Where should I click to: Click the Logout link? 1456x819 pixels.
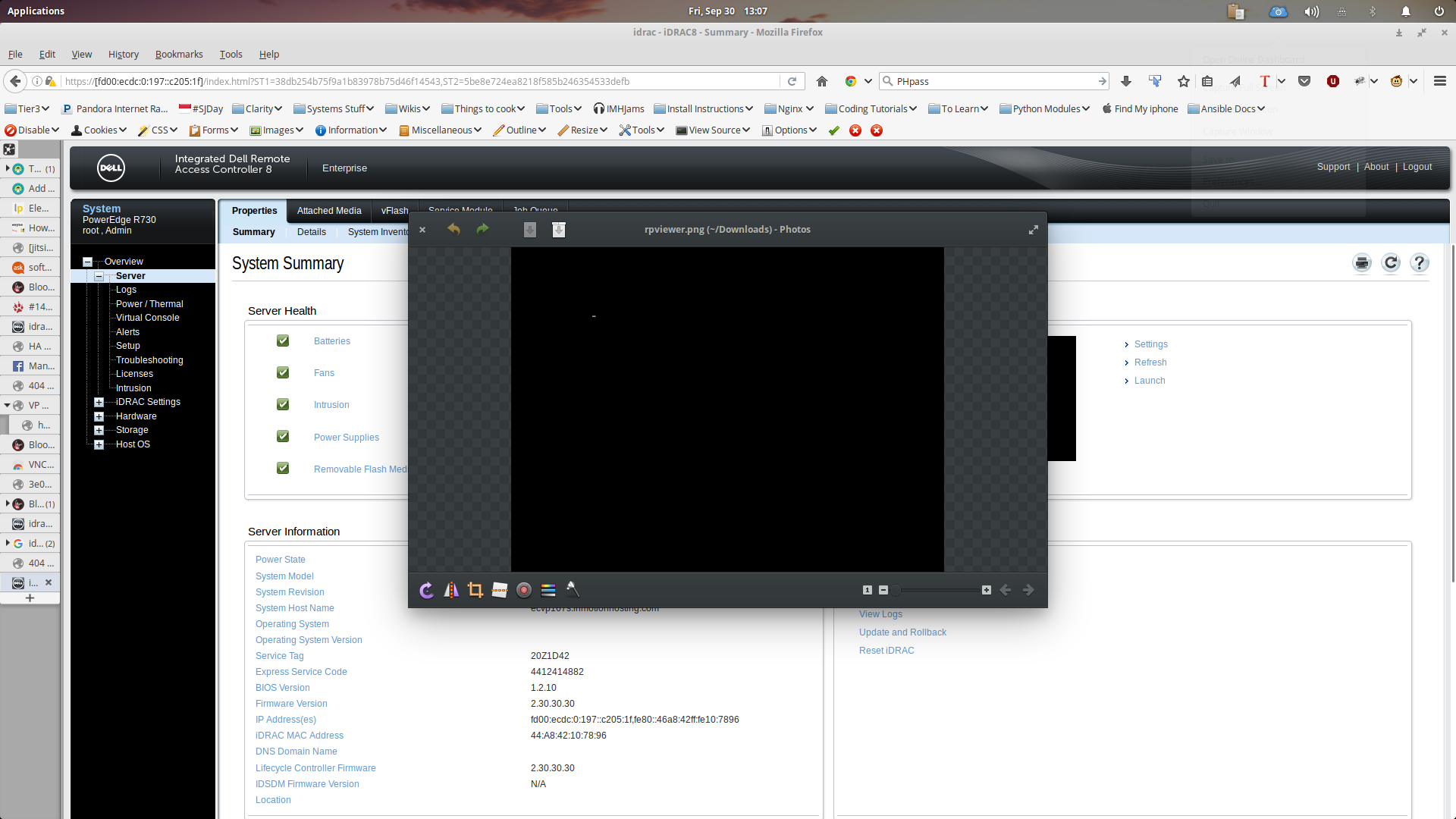point(1417,167)
